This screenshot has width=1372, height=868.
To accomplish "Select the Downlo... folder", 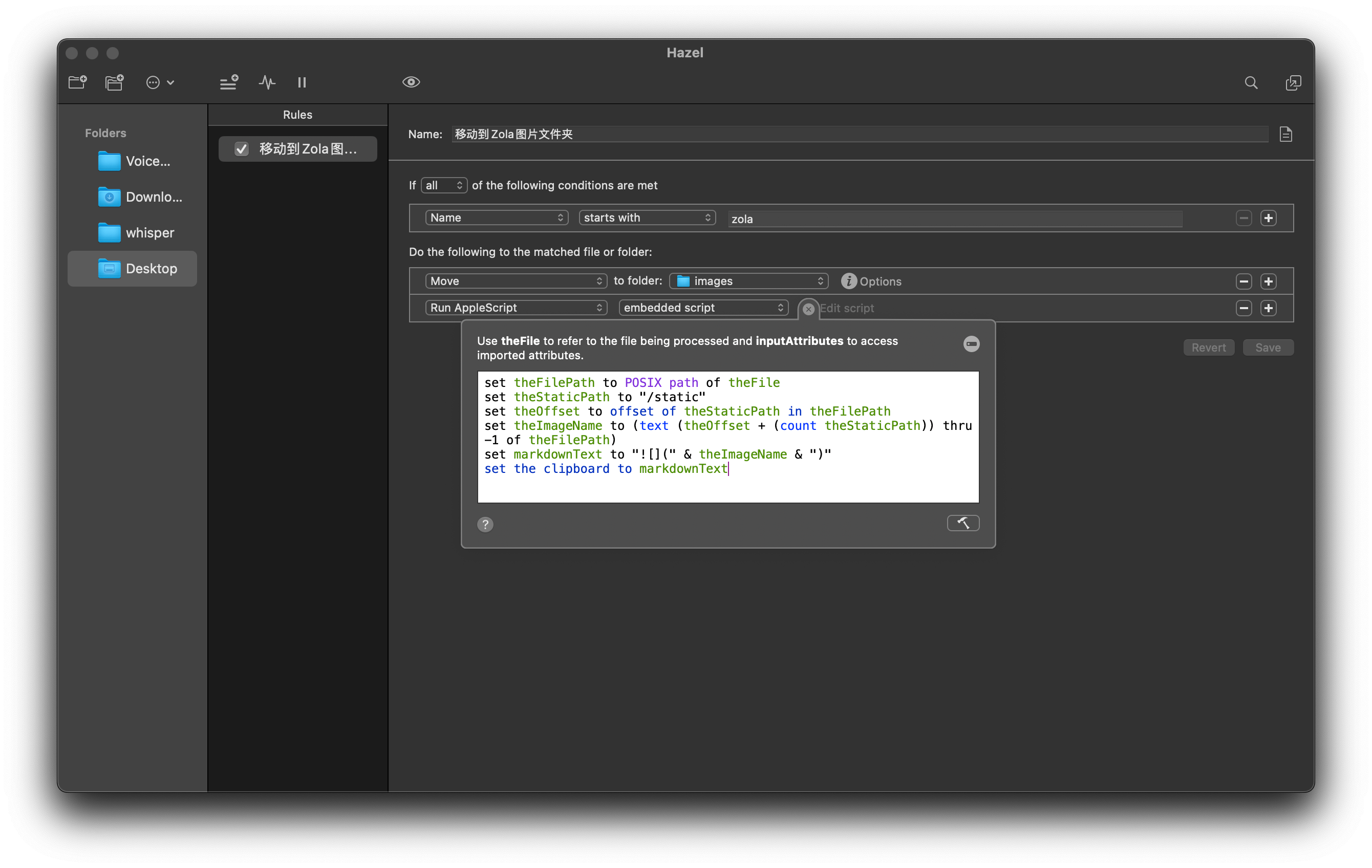I will (133, 197).
